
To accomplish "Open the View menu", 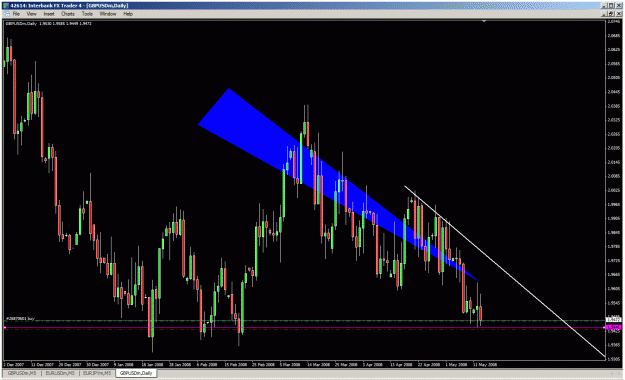I will tap(31, 14).
